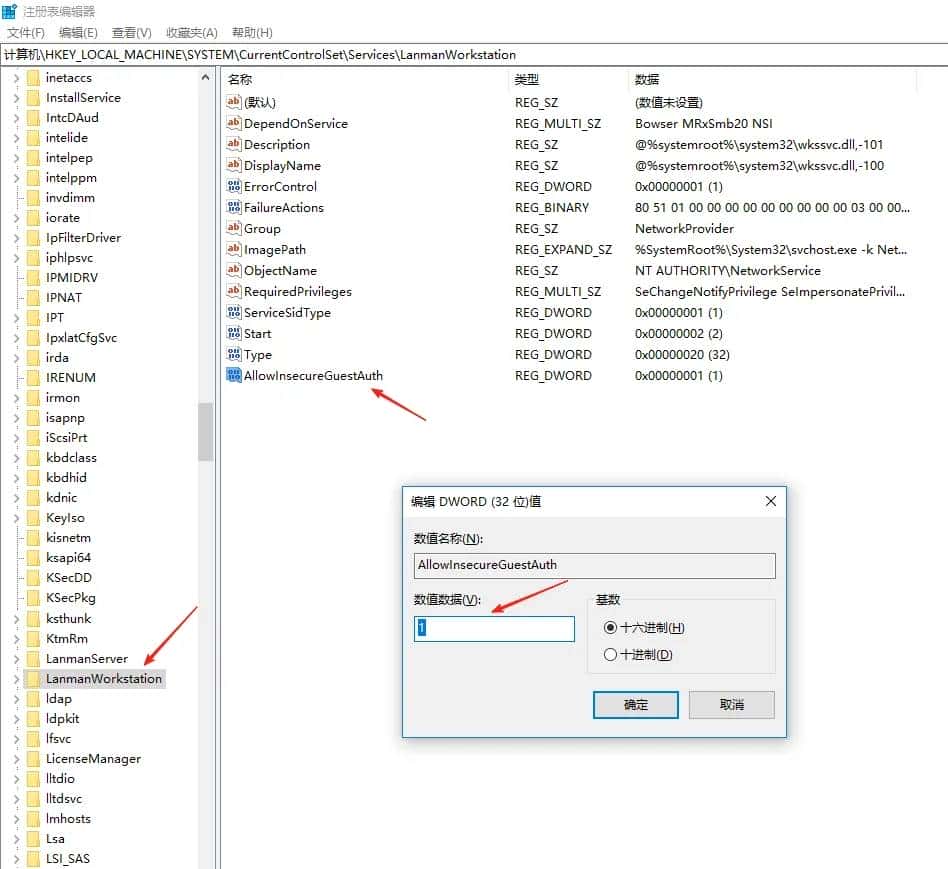
Task: Click the DWORD icon beside ServiceSidType
Action: pyautogui.click(x=233, y=312)
